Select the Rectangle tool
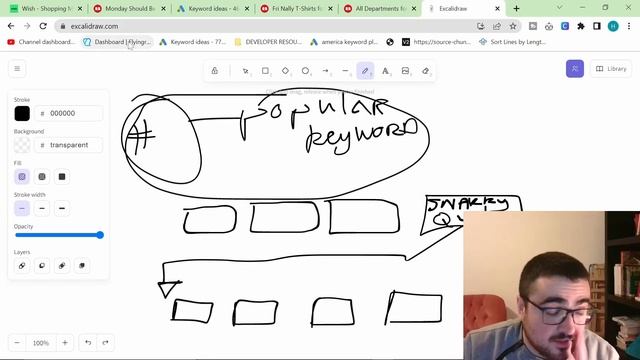 point(265,71)
